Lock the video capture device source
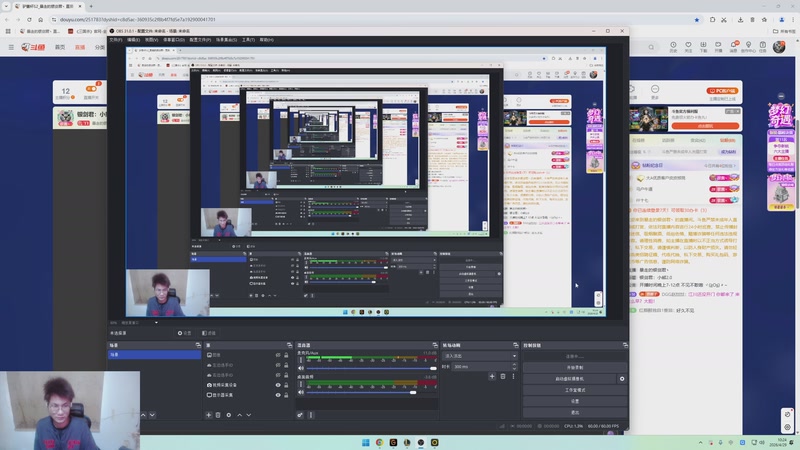 pos(286,385)
